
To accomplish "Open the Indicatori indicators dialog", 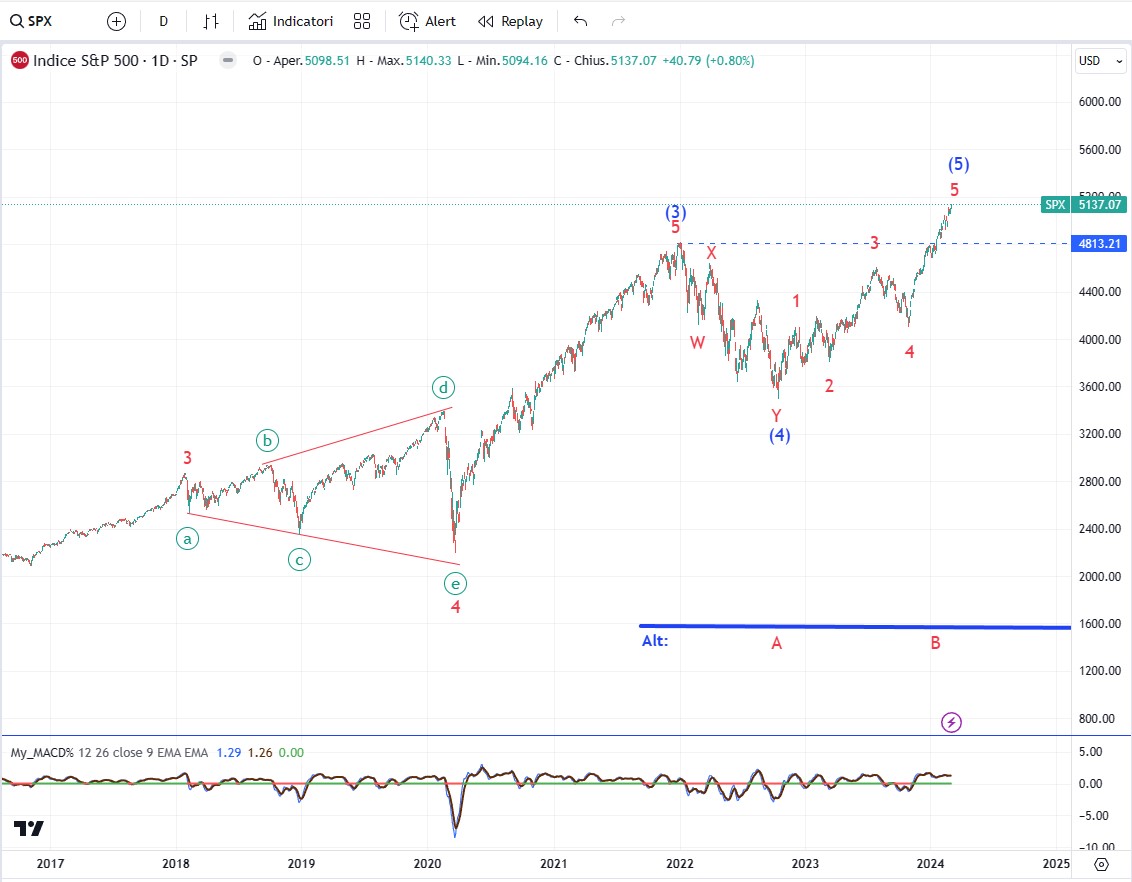I will (290, 22).
